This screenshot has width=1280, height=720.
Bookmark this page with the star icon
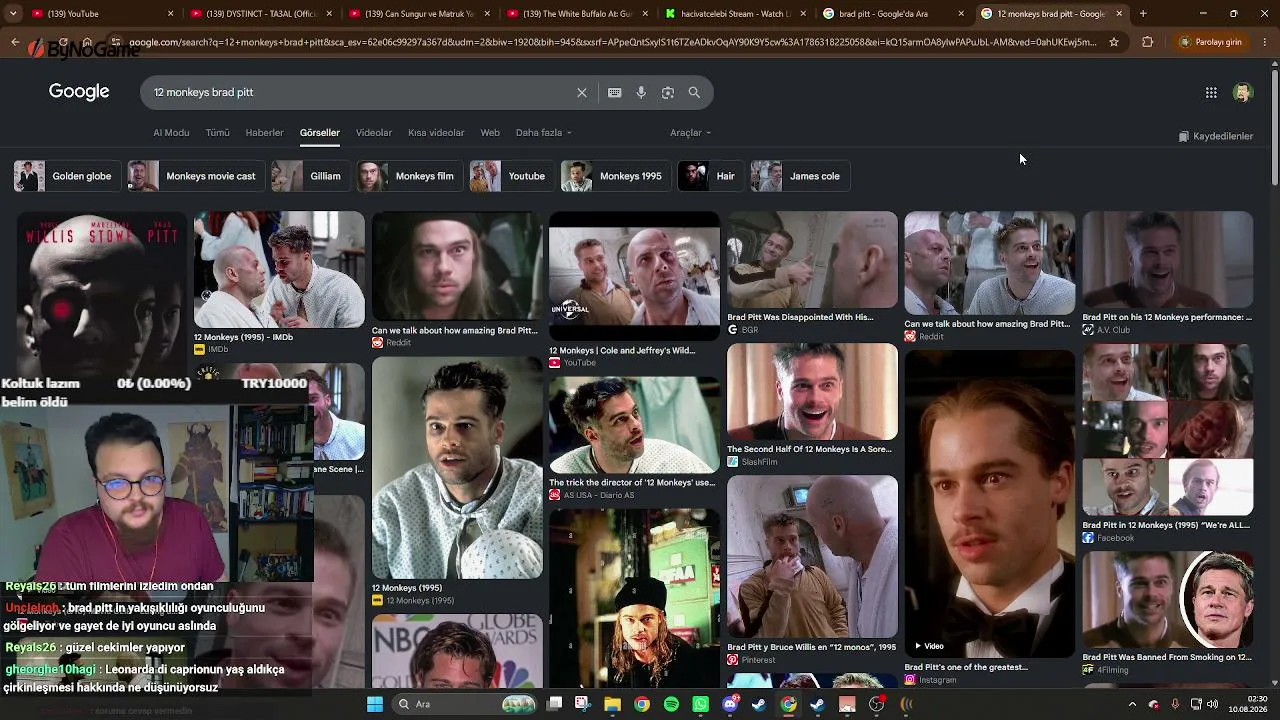[x=1114, y=42]
